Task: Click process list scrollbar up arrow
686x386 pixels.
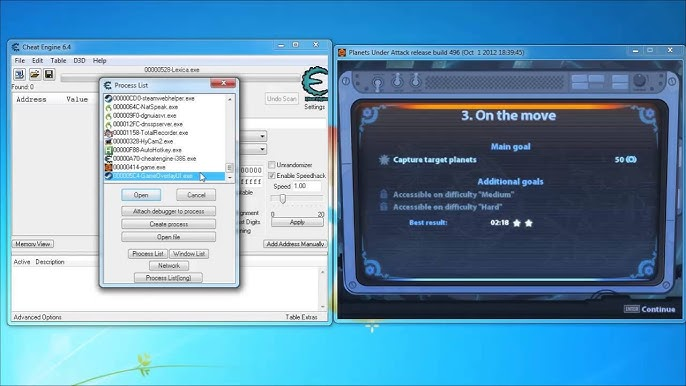Action: 230,99
